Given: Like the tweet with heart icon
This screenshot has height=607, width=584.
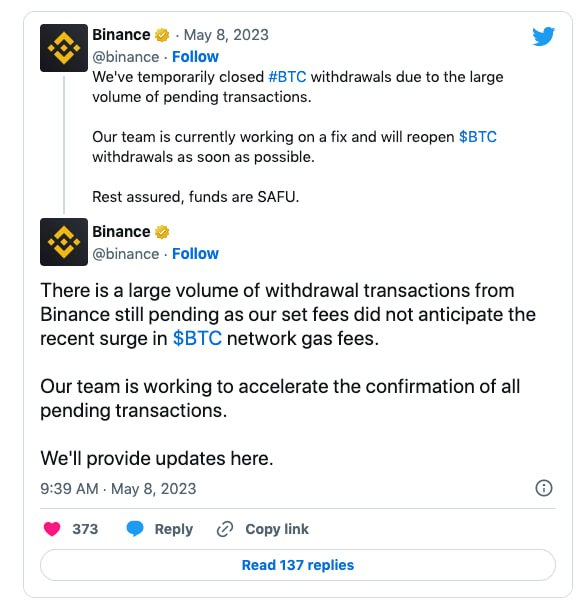Looking at the screenshot, I should point(52,528).
